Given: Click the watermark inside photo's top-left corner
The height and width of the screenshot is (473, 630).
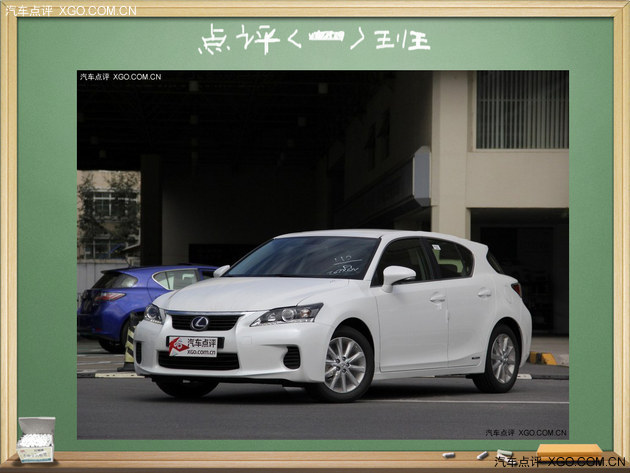Looking at the screenshot, I should pos(120,77).
